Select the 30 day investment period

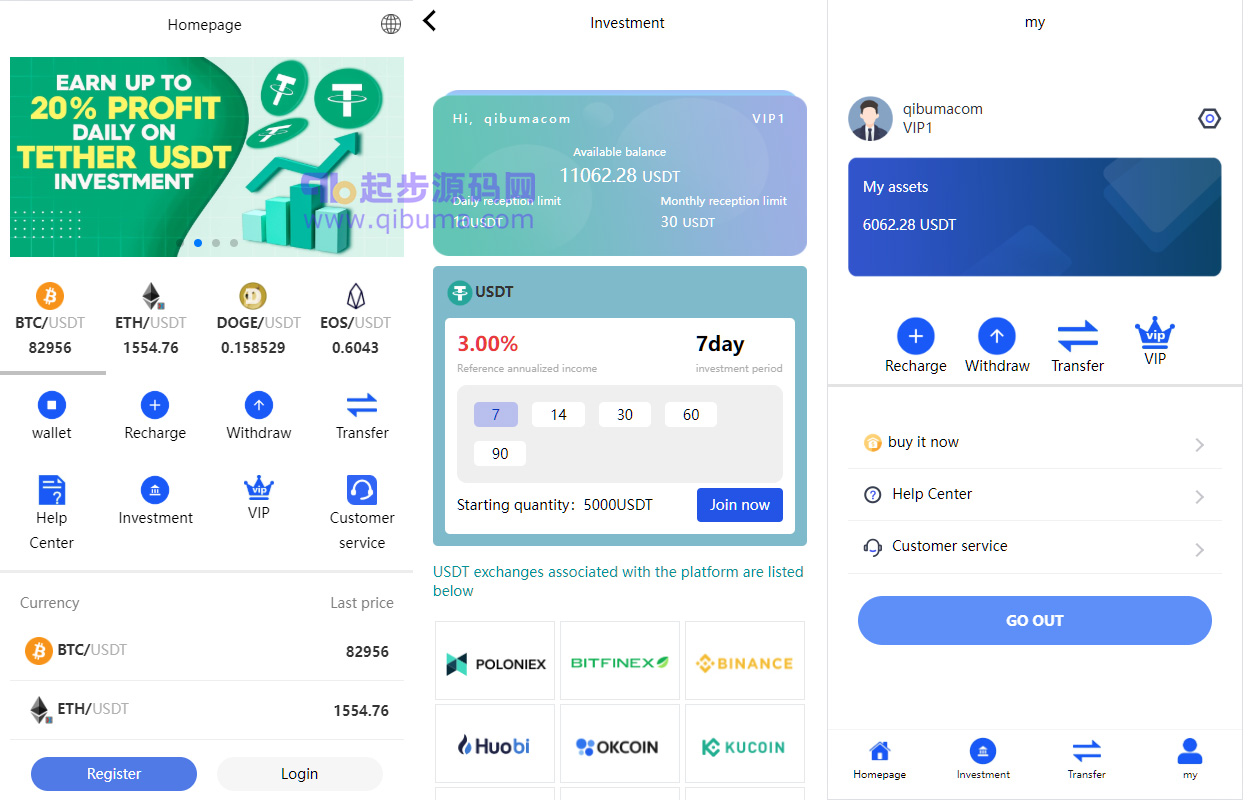click(x=625, y=415)
